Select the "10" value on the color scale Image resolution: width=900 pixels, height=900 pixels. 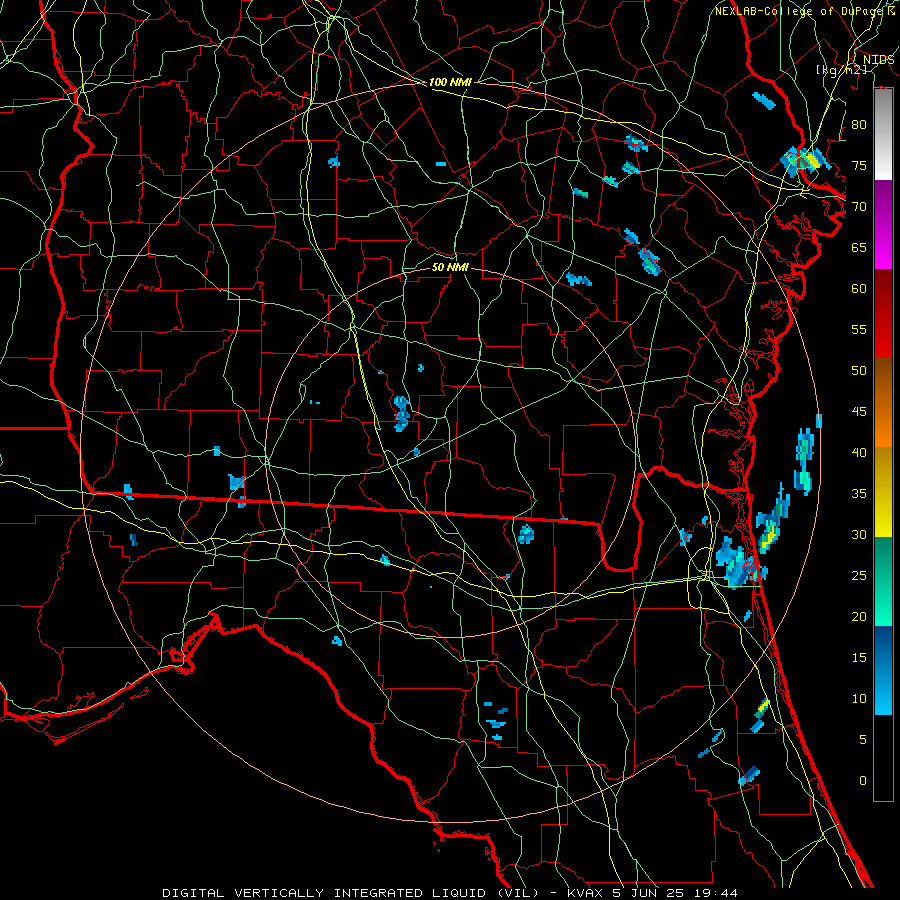859,699
